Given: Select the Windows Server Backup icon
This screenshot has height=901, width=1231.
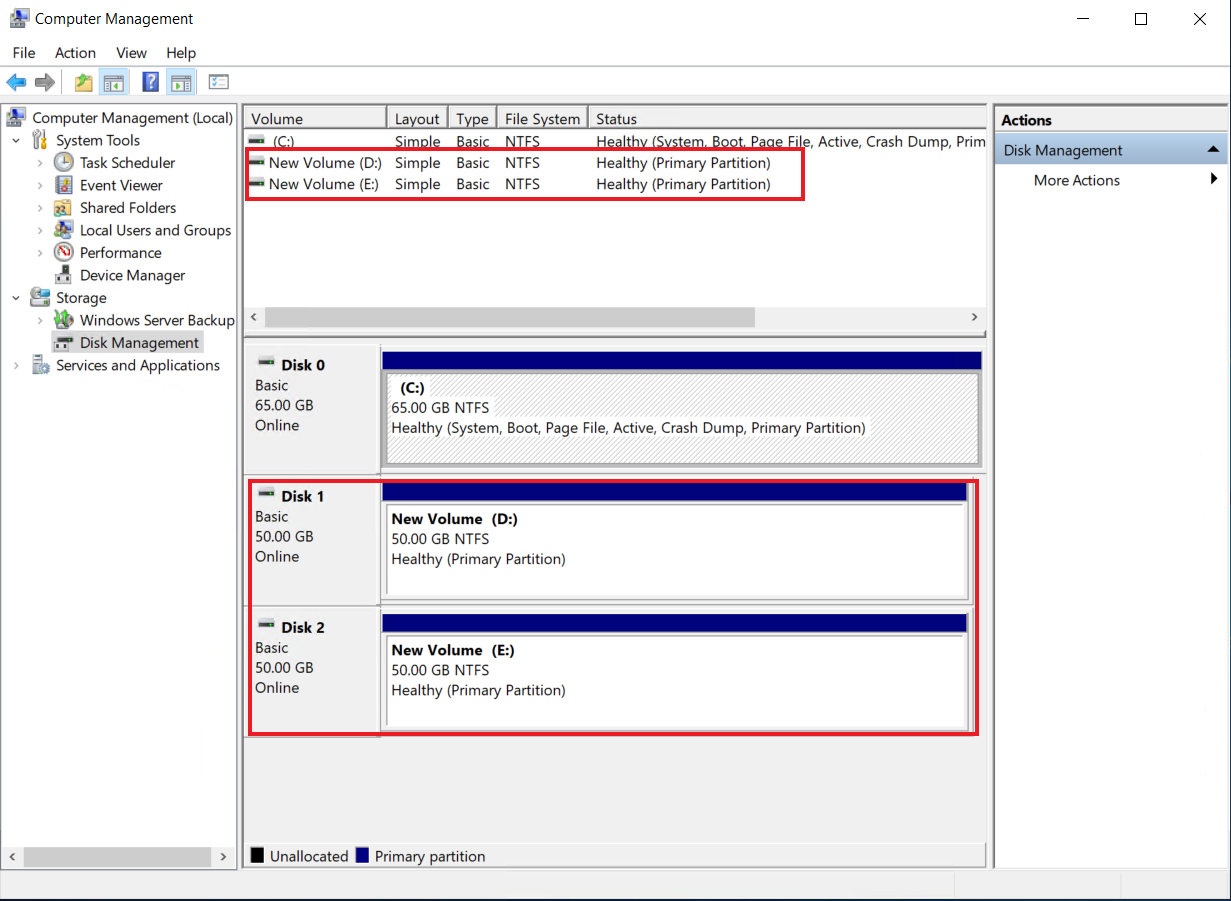Looking at the screenshot, I should 62,320.
